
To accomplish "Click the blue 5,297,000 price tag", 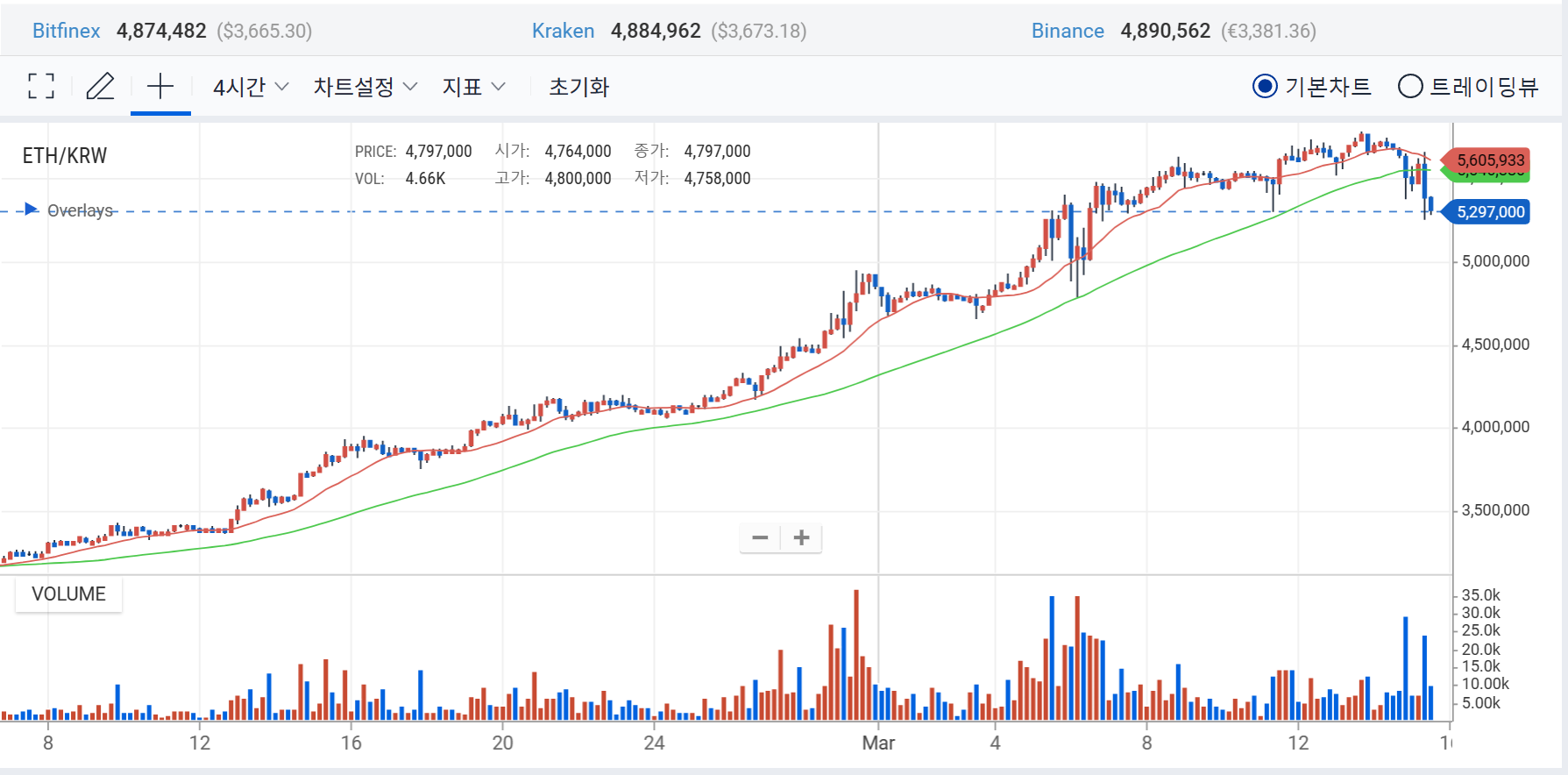I will (x=1488, y=212).
